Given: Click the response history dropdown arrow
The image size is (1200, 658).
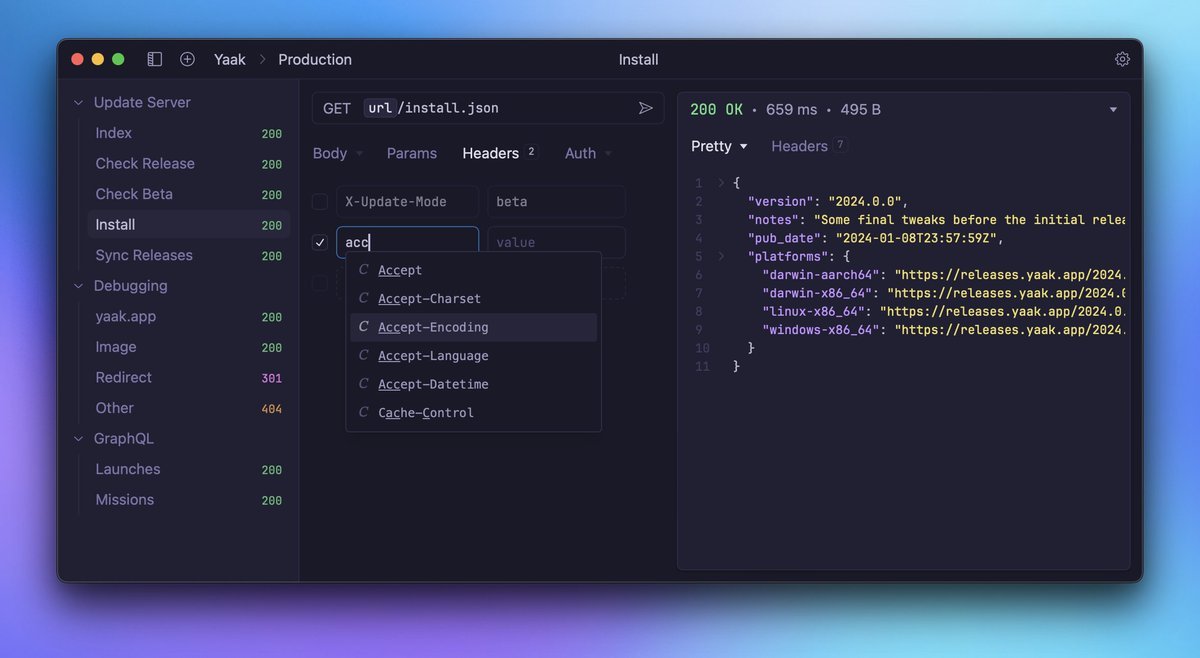Looking at the screenshot, I should (x=1113, y=110).
